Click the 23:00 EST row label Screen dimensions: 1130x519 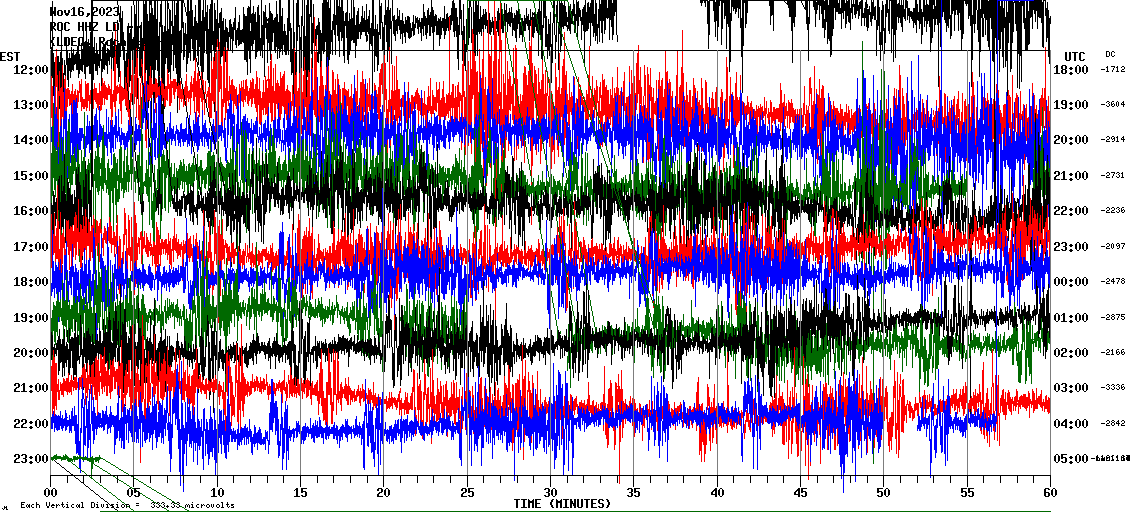click(x=30, y=459)
